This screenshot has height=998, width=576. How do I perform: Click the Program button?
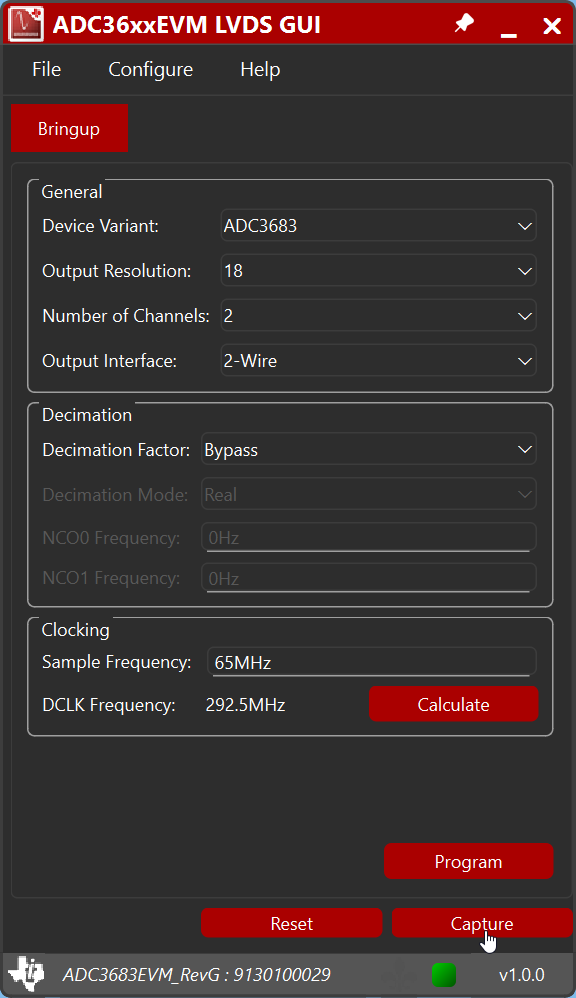coord(468,861)
